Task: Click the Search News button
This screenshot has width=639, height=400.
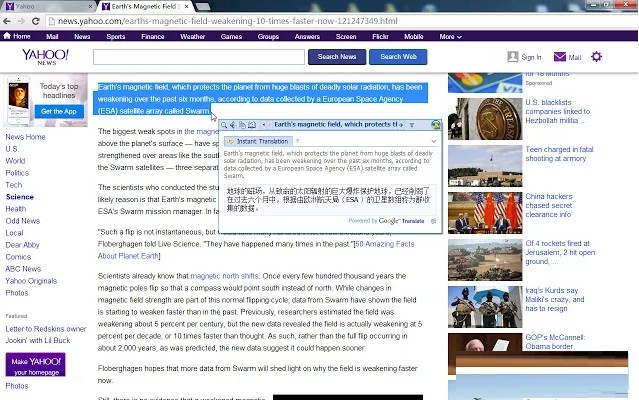Action: pyautogui.click(x=337, y=57)
